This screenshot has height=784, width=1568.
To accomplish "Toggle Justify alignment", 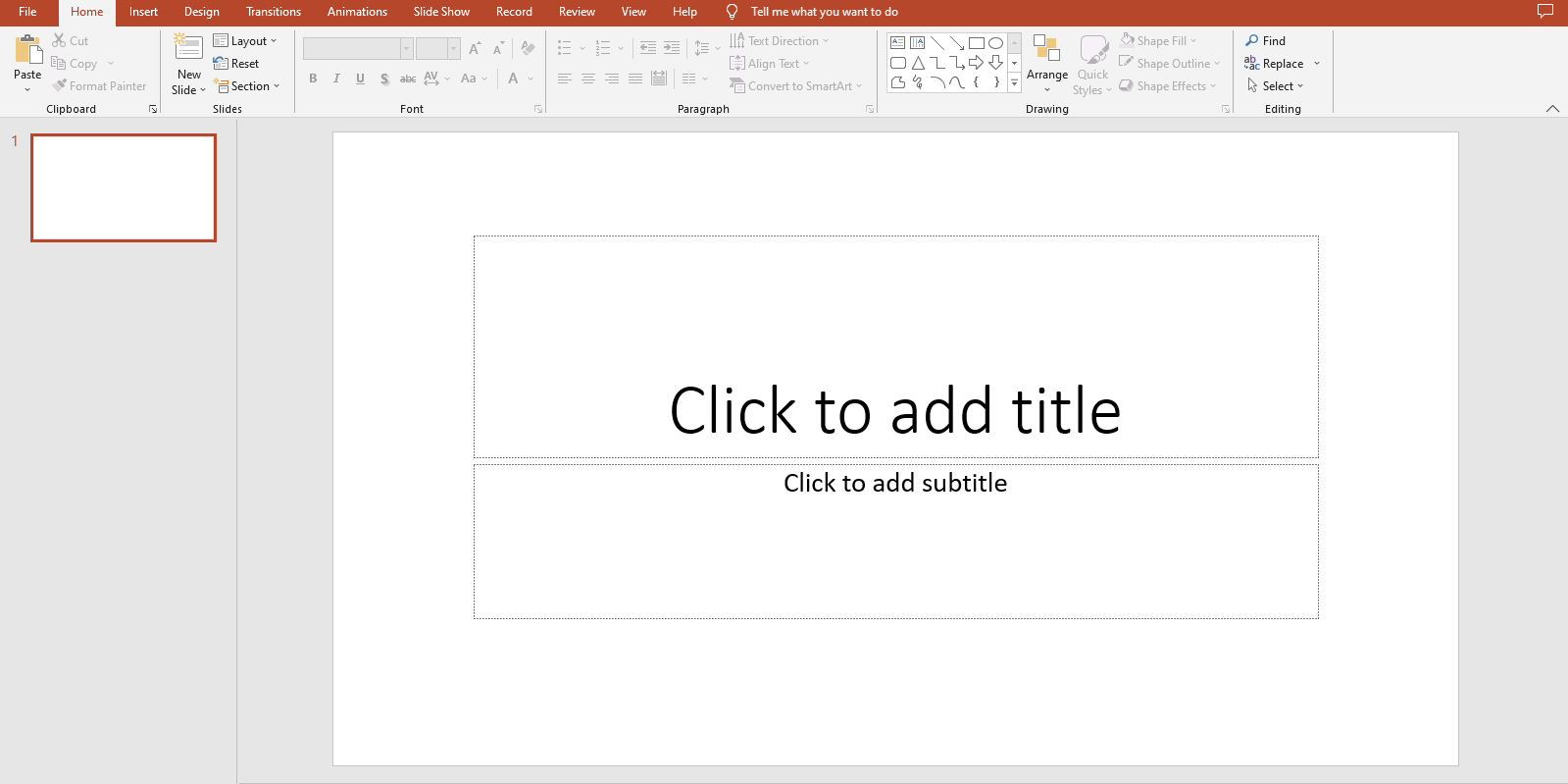I will (x=635, y=78).
